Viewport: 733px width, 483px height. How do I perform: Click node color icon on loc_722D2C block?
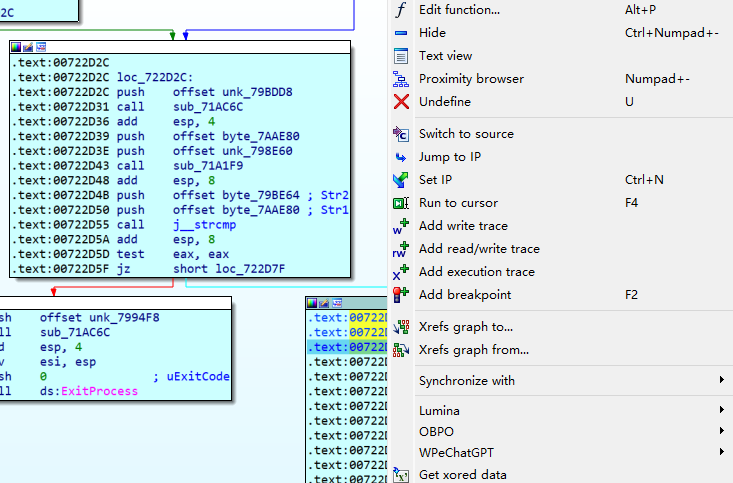(x=16, y=47)
